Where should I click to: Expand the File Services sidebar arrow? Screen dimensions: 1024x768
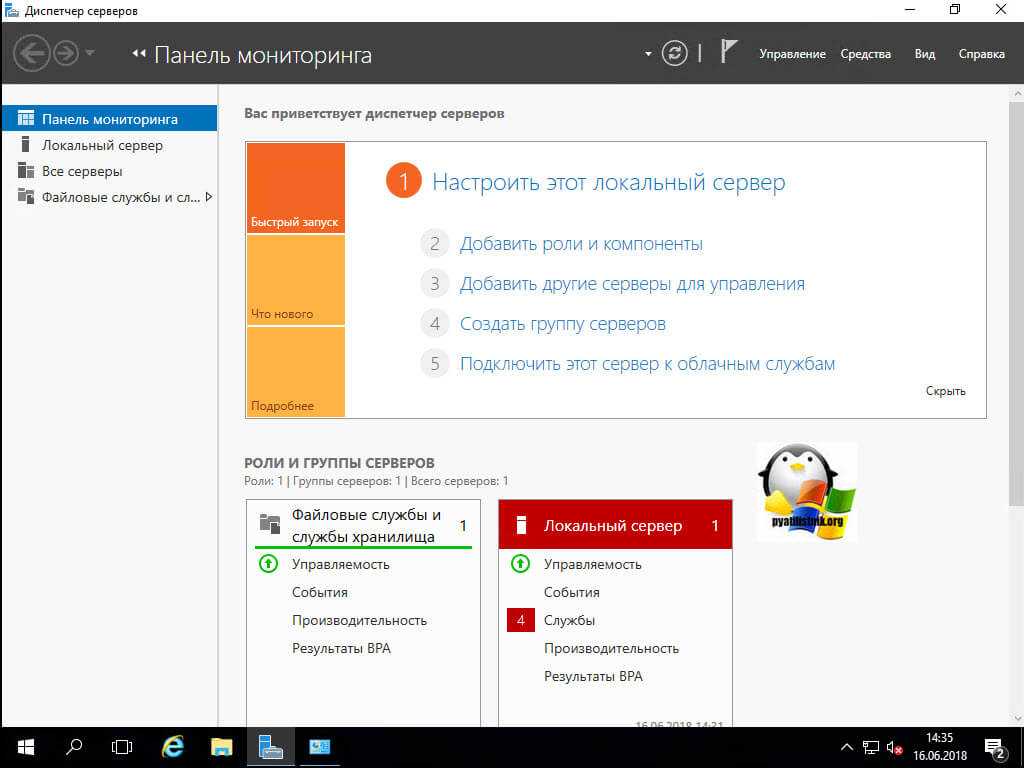[208, 197]
